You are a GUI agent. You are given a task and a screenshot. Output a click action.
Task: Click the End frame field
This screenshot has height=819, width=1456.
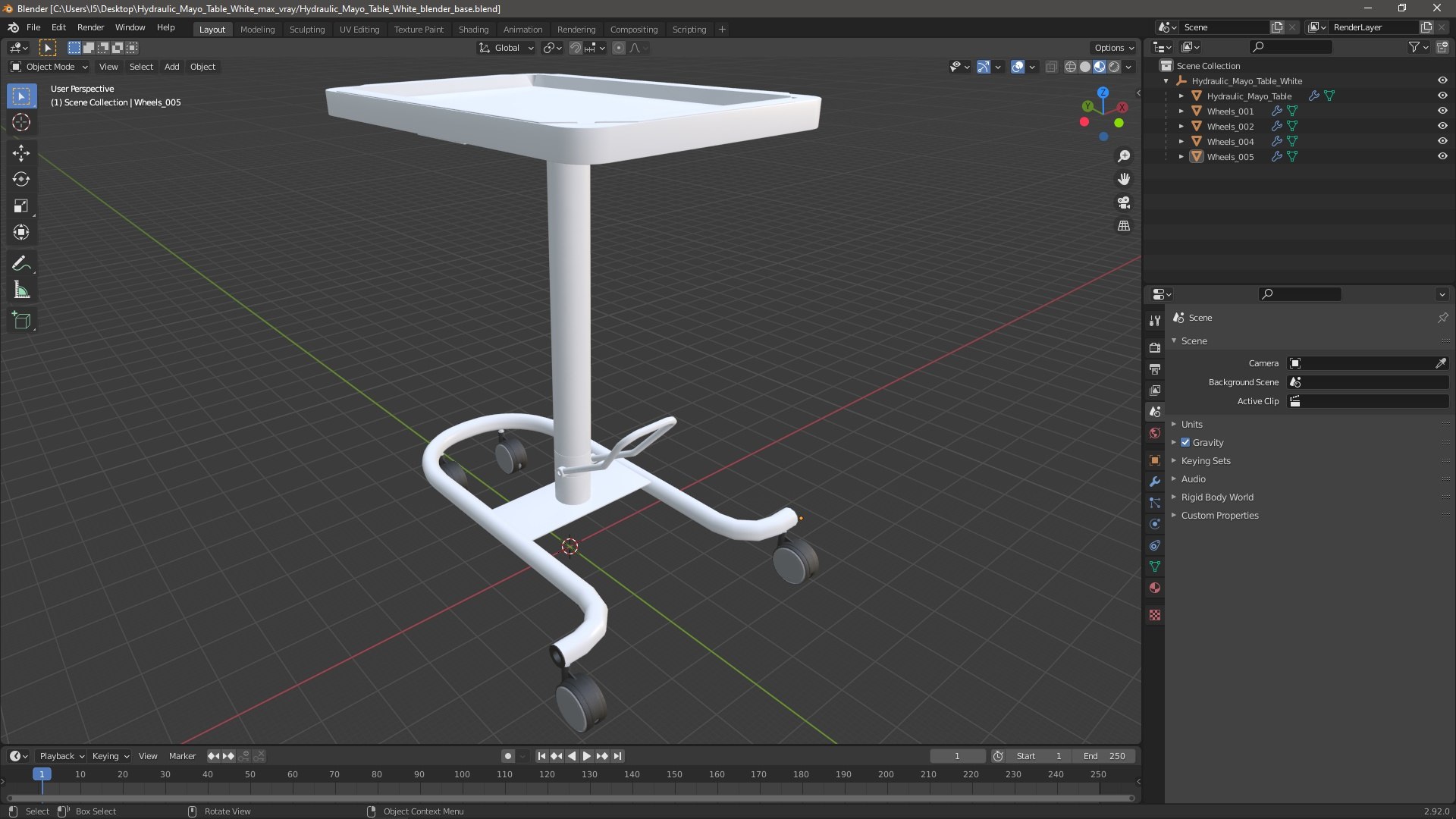[x=1104, y=757]
